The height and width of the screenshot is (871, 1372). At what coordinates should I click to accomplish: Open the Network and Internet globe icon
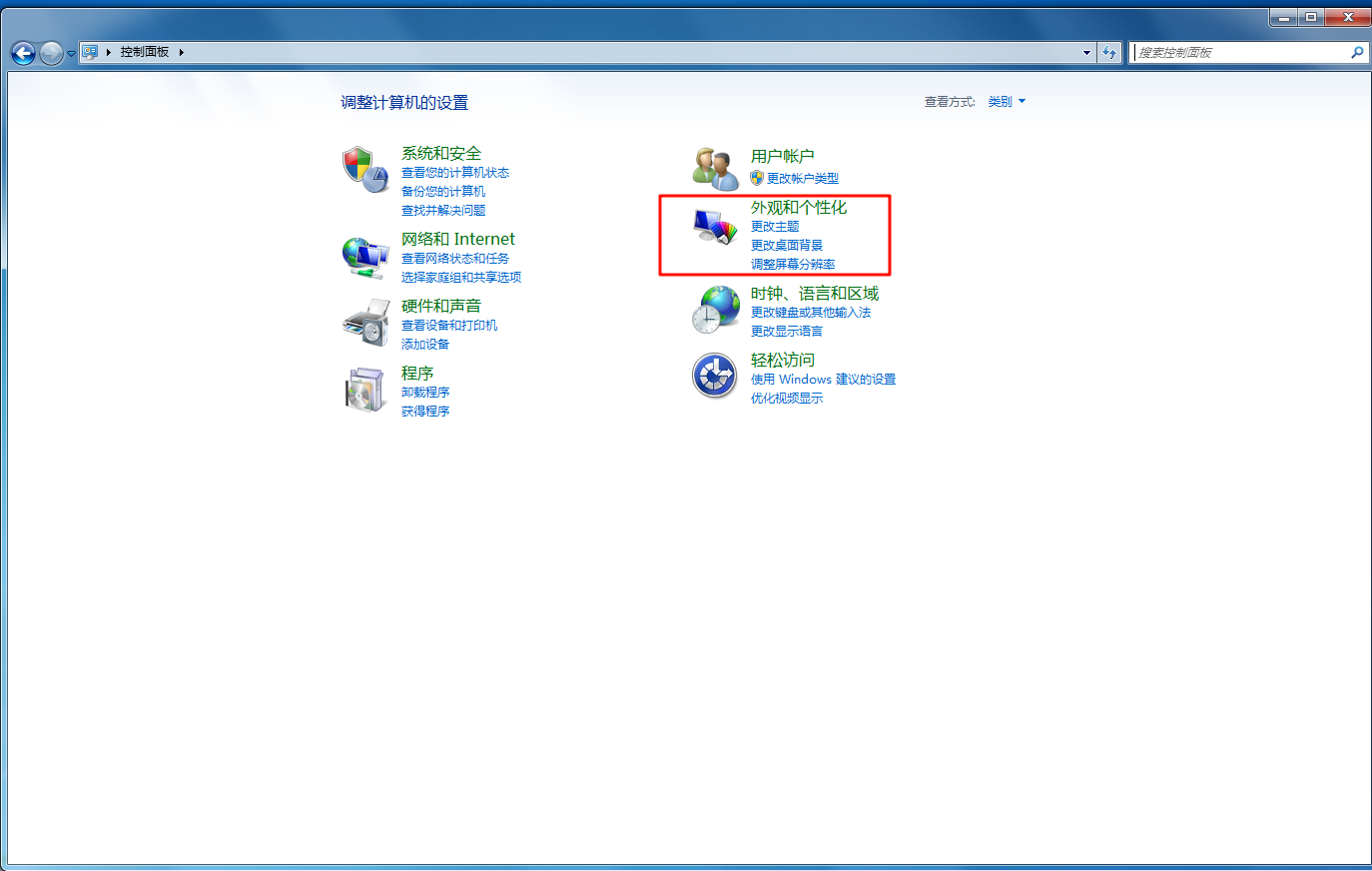[364, 258]
